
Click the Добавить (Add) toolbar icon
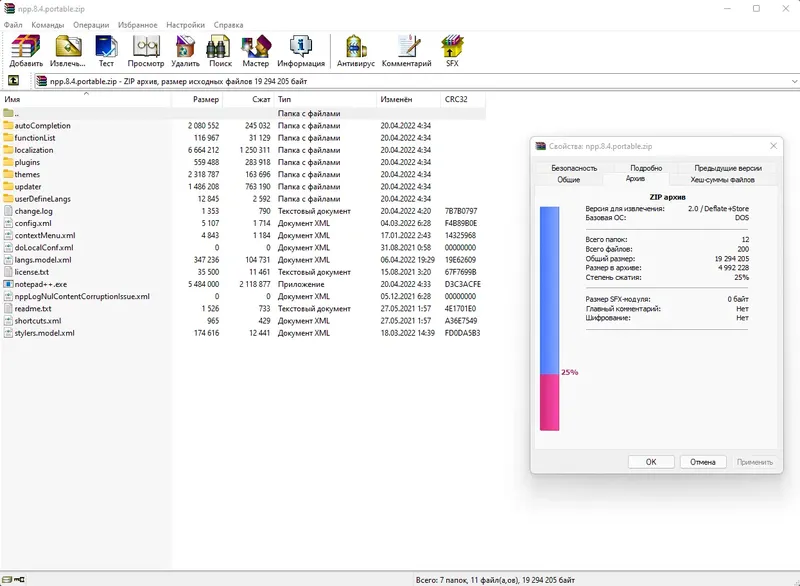[x=26, y=47]
